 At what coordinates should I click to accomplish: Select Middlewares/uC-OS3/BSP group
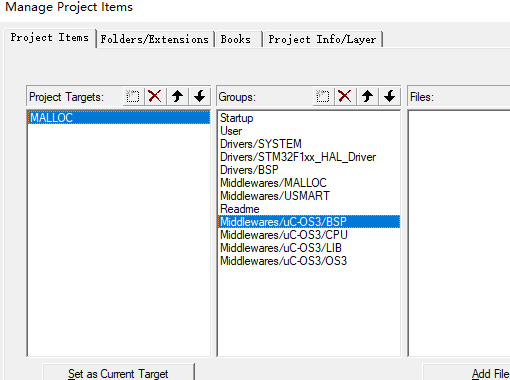[309, 222]
